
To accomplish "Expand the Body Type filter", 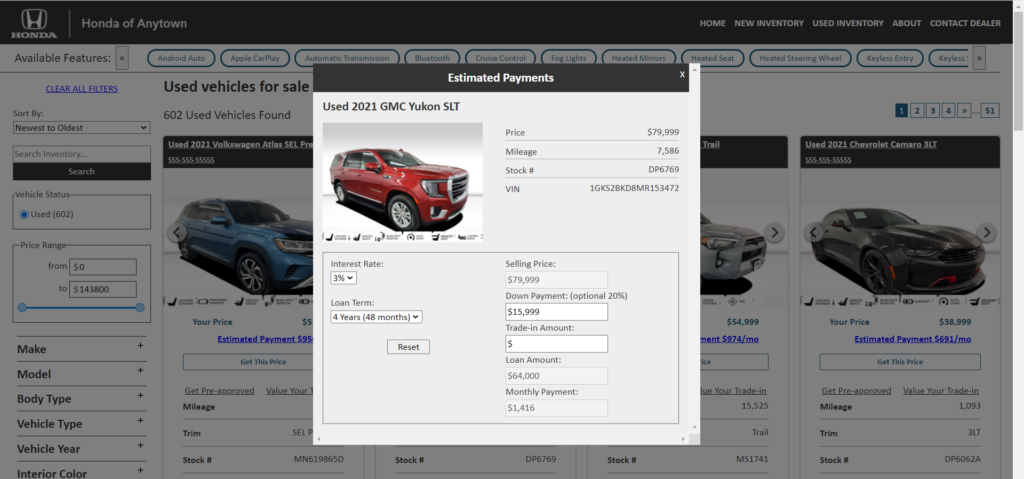I will (81, 399).
